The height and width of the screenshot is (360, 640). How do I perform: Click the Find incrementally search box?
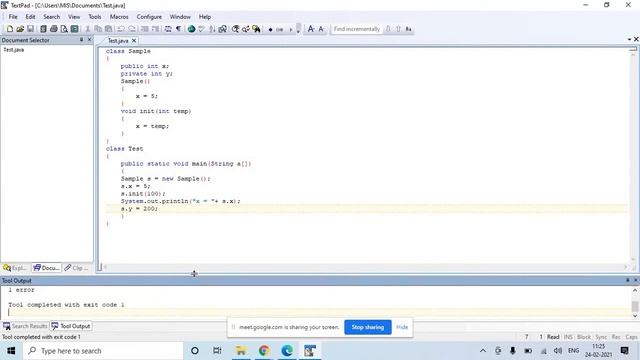pos(357,29)
